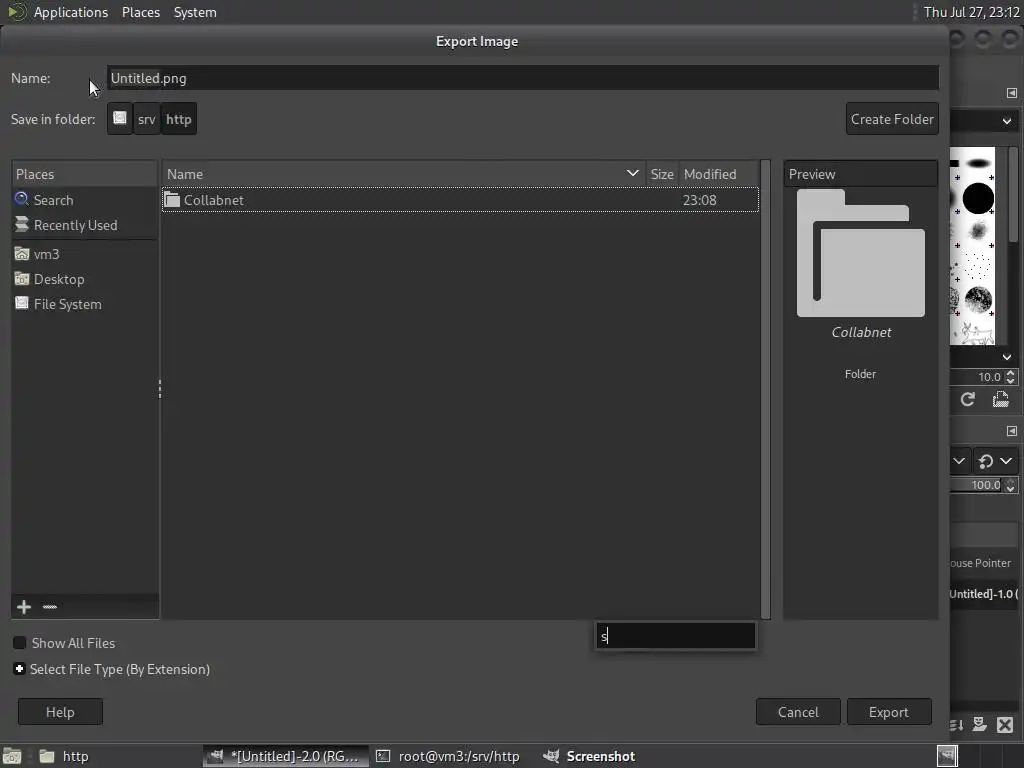Click the distribution logo in top panel
This screenshot has height=768, width=1024.
16,12
